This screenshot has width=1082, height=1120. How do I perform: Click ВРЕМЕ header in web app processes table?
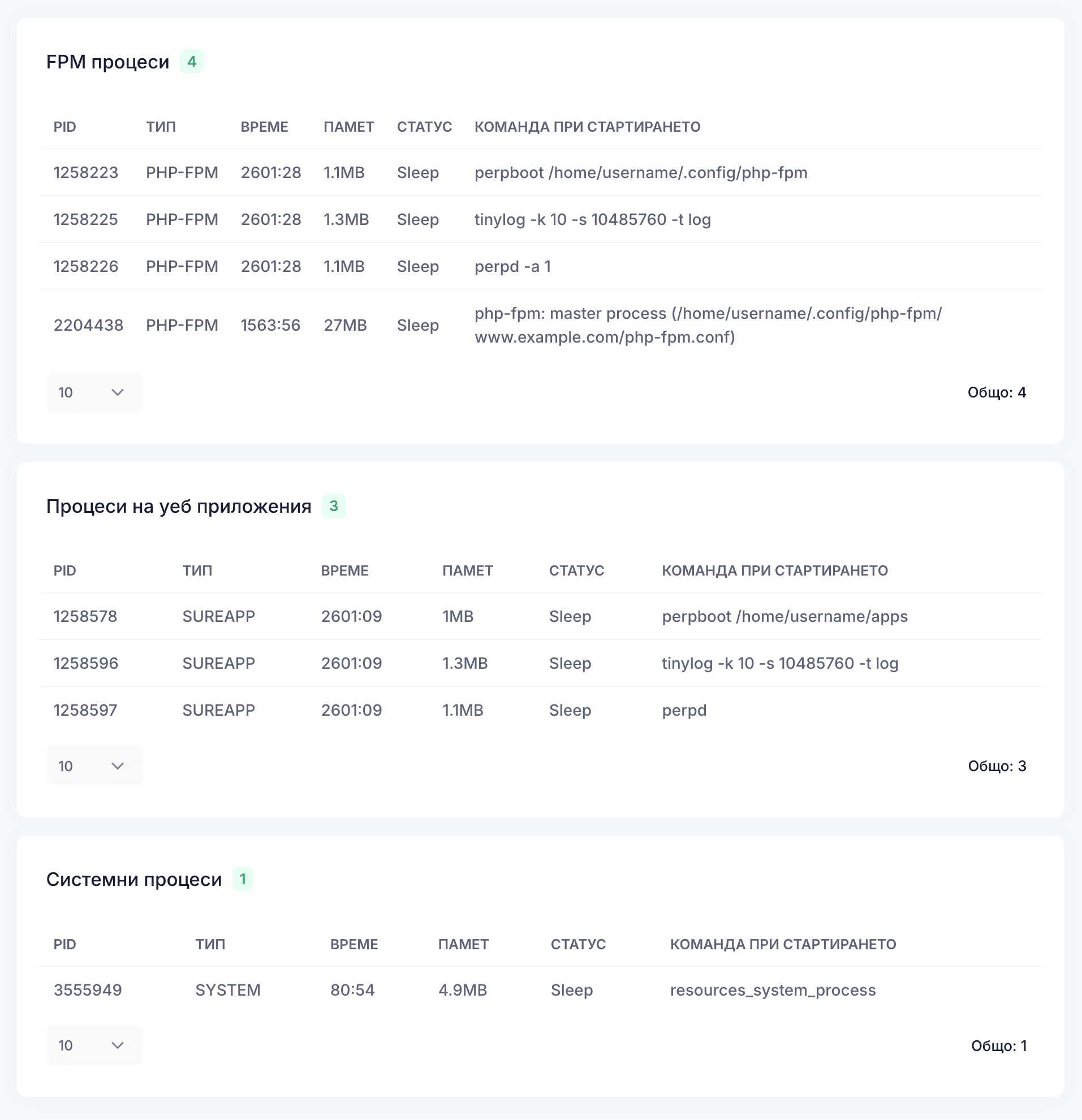tap(344, 570)
